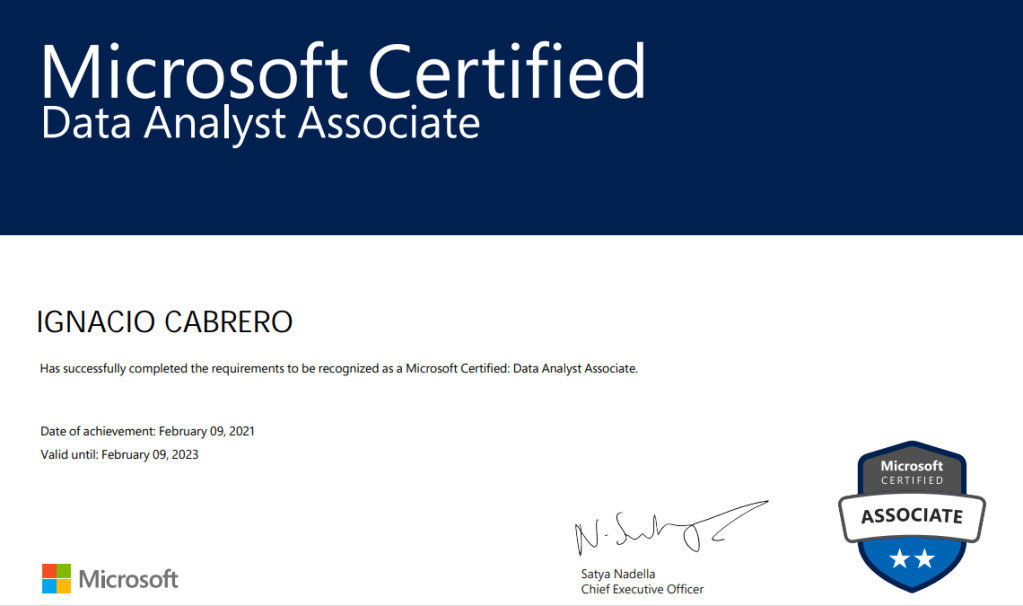Click the Microsoft four-square logo
The height and width of the screenshot is (606, 1023).
[x=56, y=578]
